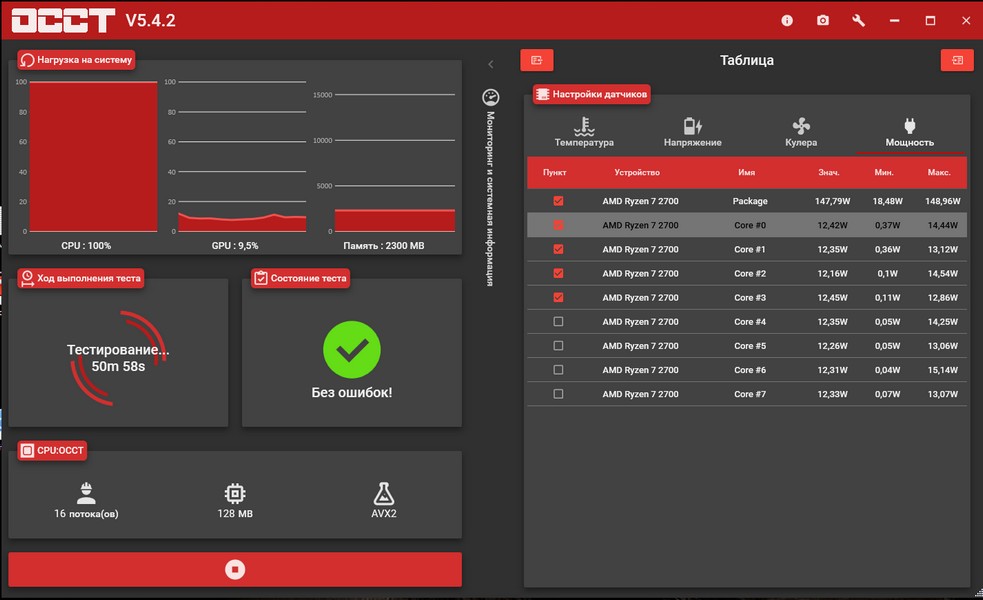Take a screenshot with camera icon
This screenshot has width=983, height=600.
pos(823,21)
